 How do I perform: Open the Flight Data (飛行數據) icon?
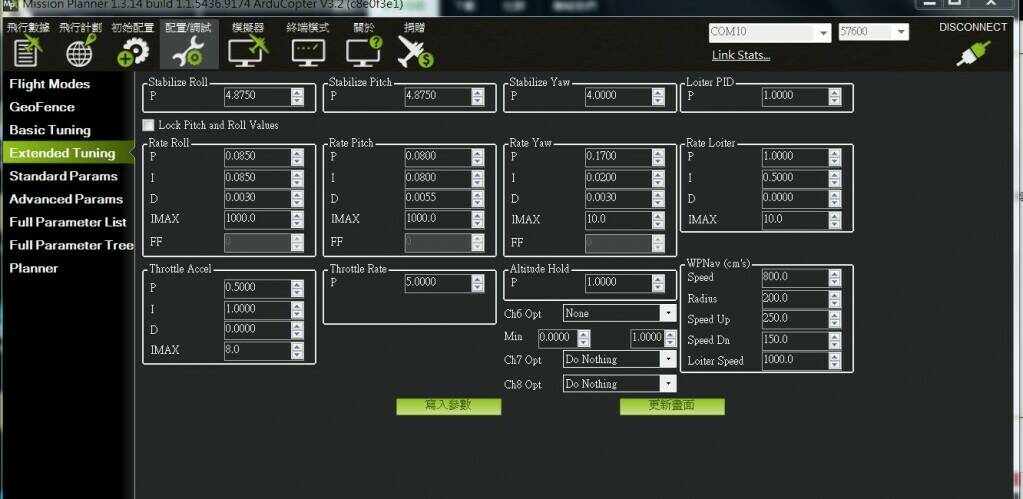click(27, 50)
